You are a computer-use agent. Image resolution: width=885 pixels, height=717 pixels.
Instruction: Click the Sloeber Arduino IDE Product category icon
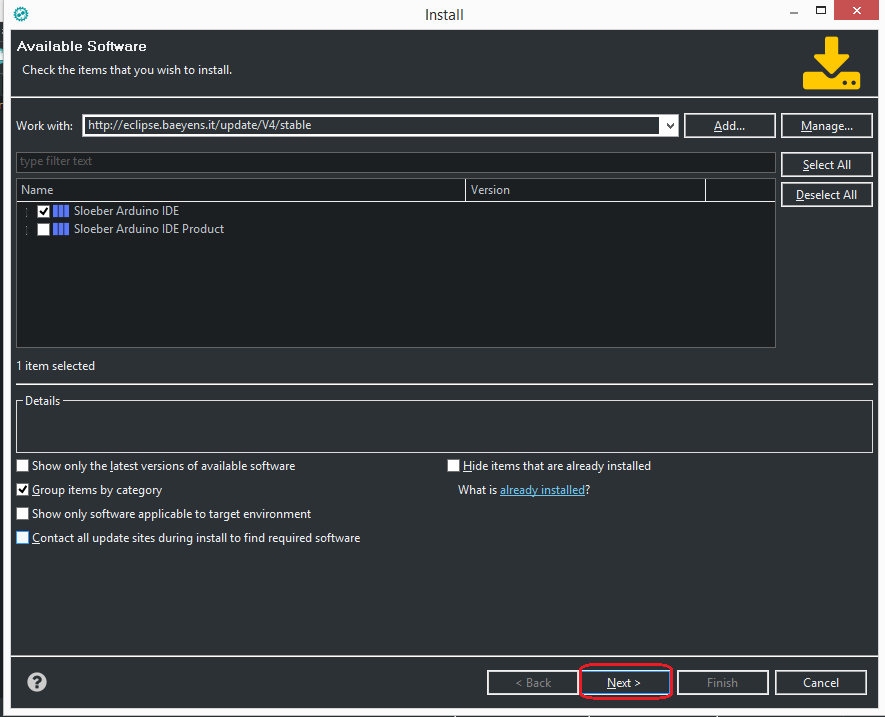(61, 229)
